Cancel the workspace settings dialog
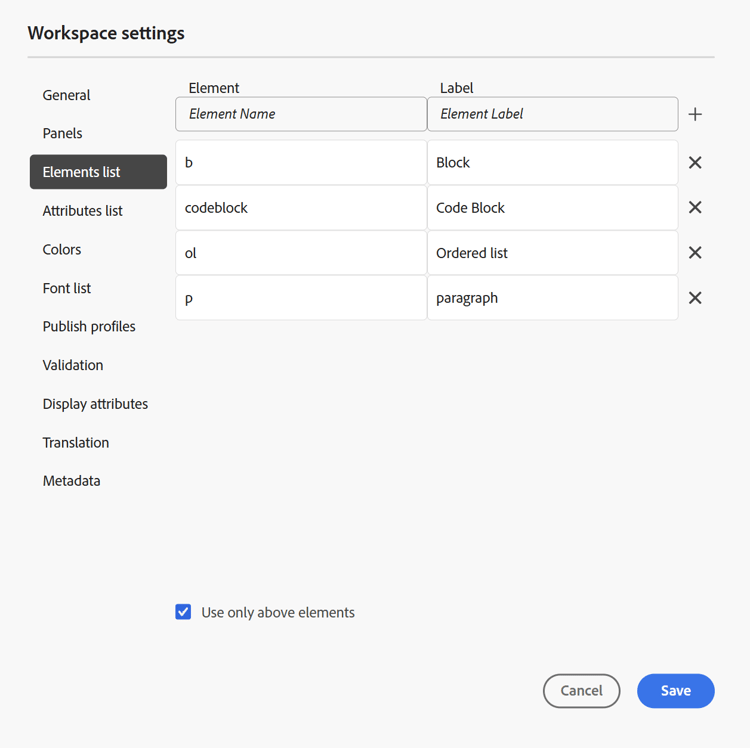This screenshot has width=750, height=748. coord(582,691)
